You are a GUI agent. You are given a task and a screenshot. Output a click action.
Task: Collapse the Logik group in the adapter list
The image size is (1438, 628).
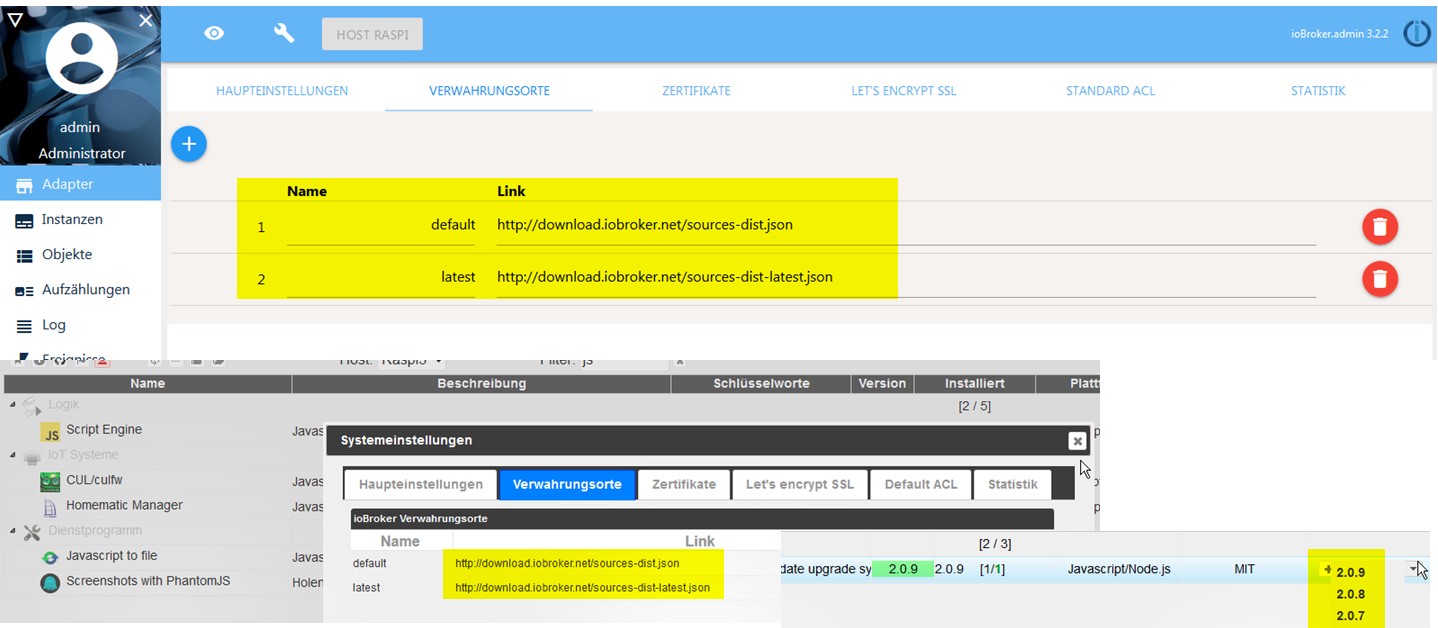pos(14,404)
